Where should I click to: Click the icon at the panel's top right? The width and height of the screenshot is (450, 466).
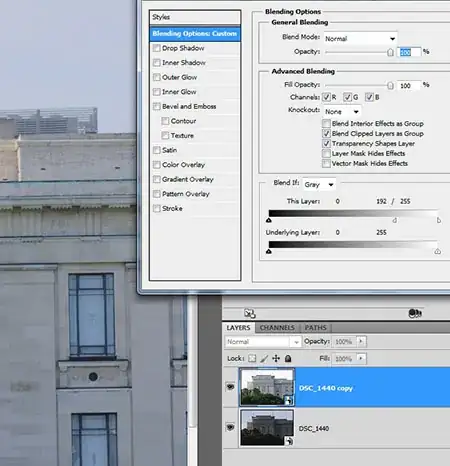coord(415,313)
